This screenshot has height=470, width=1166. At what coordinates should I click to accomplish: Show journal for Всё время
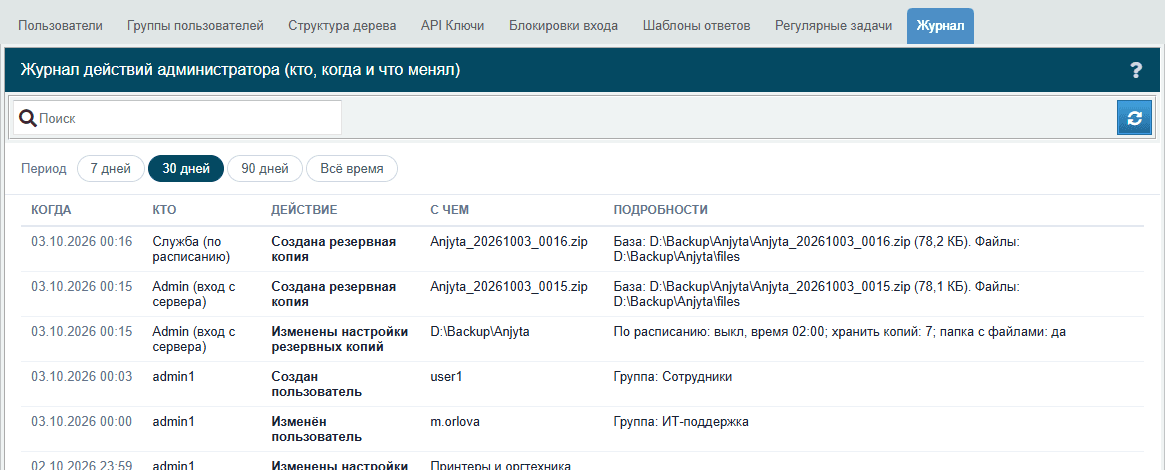(352, 169)
